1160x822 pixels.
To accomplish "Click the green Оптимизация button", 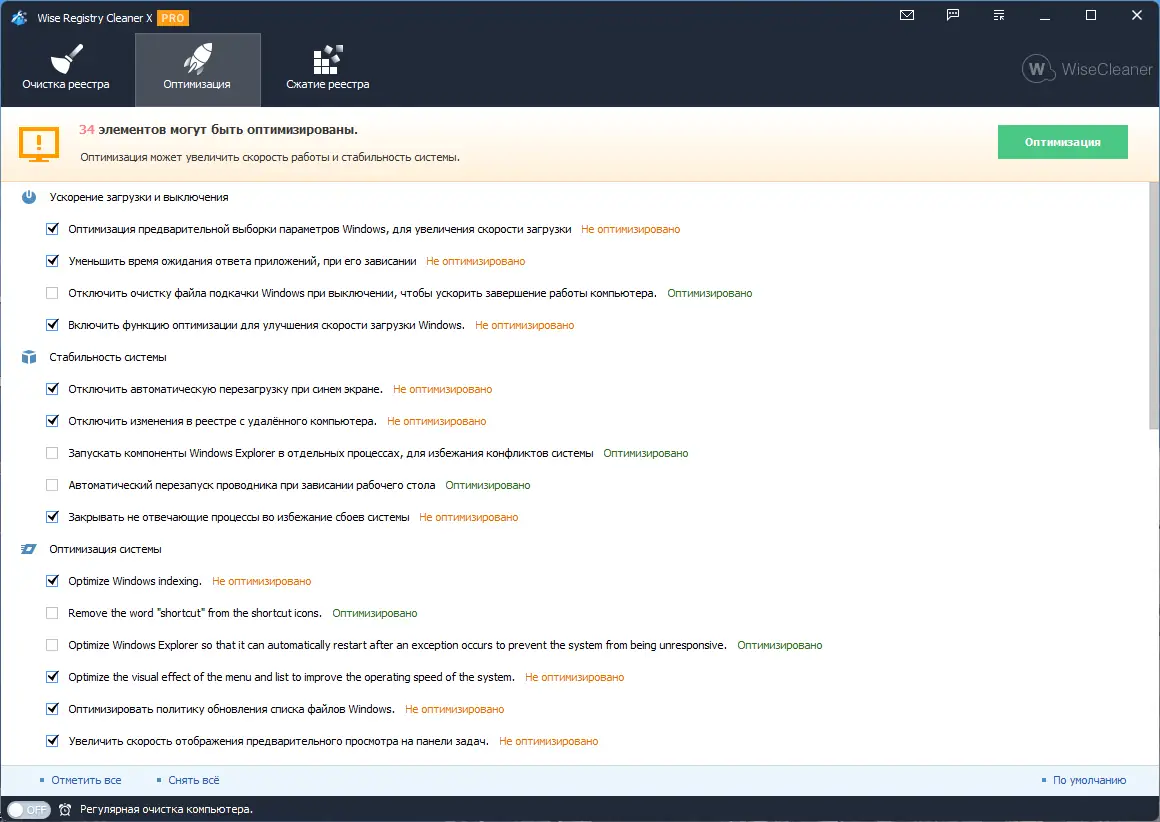I will 1062,142.
